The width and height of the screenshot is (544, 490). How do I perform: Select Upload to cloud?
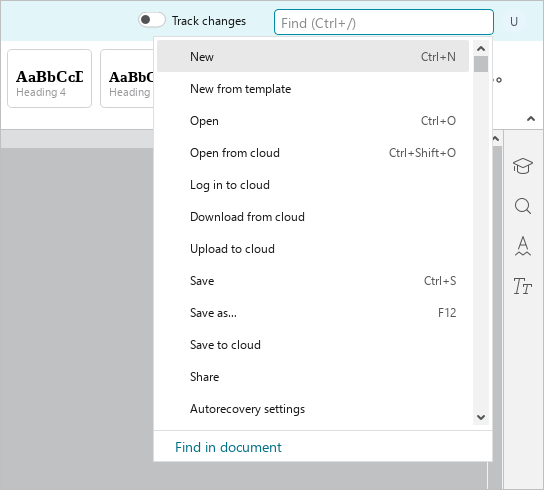[313, 249]
